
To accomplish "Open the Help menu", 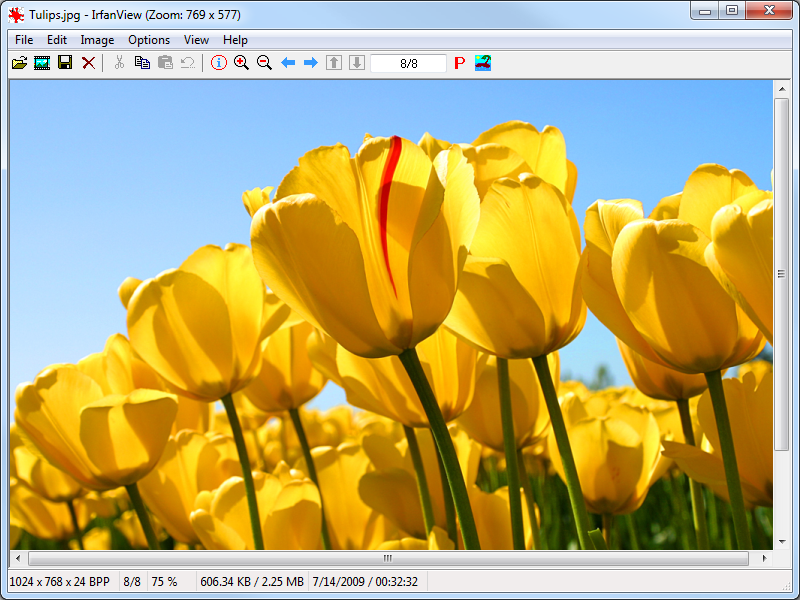I will (x=235, y=40).
